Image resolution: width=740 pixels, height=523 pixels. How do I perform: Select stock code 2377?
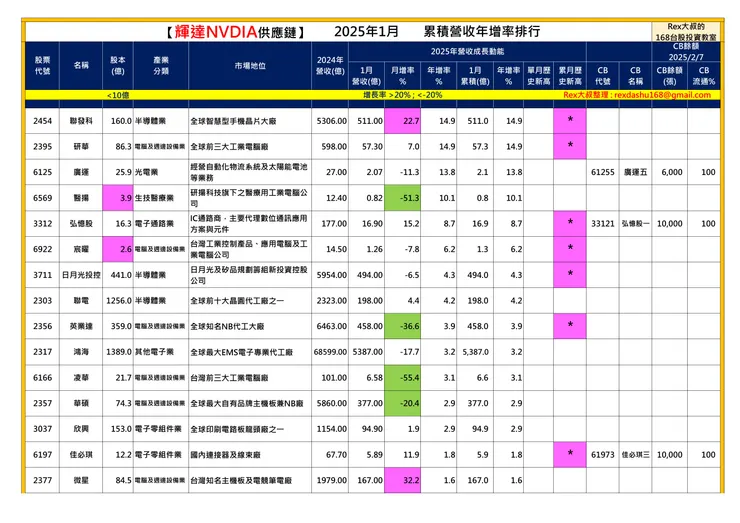tap(42, 480)
